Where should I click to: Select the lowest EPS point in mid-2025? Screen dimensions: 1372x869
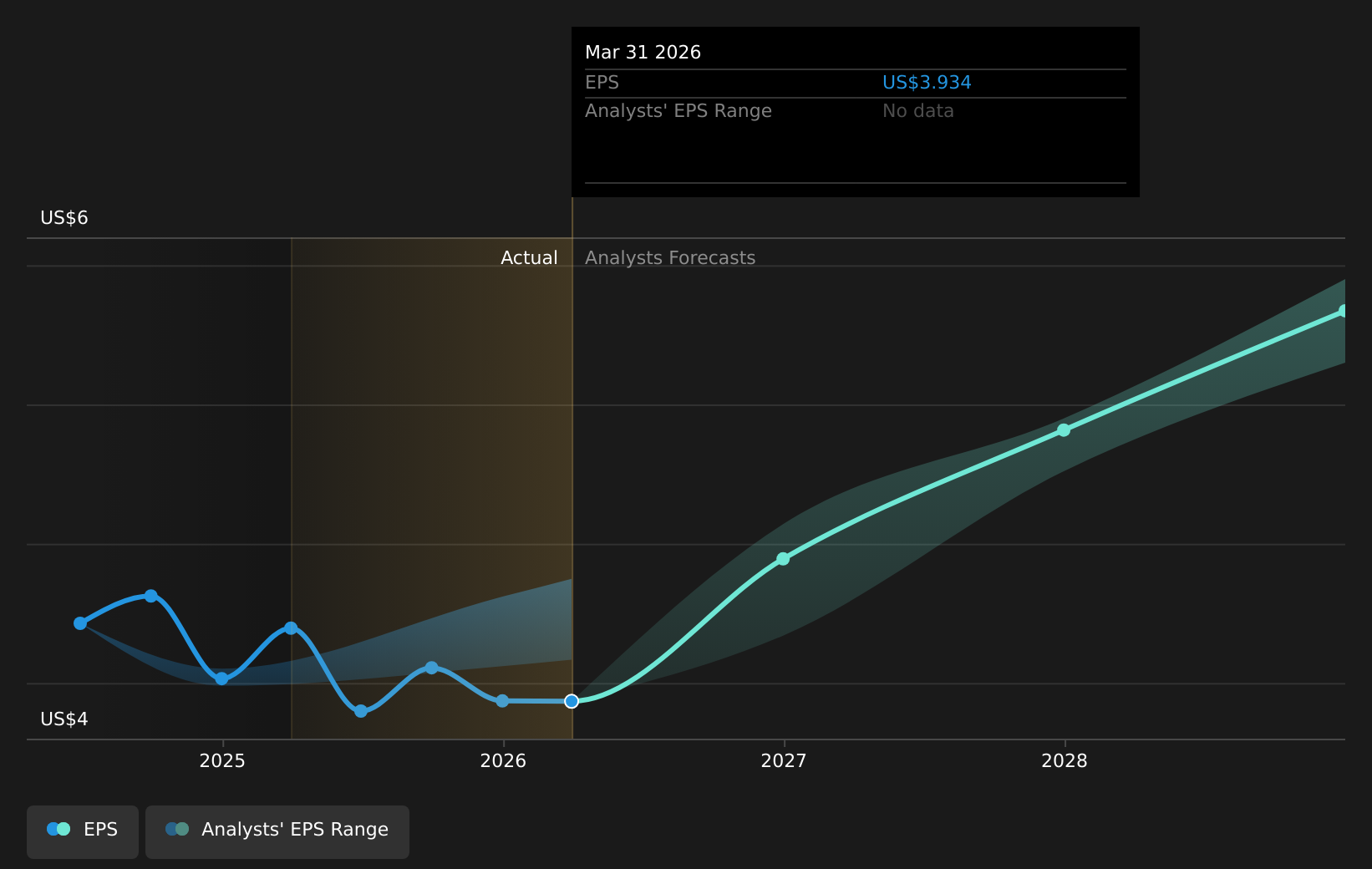tap(361, 711)
